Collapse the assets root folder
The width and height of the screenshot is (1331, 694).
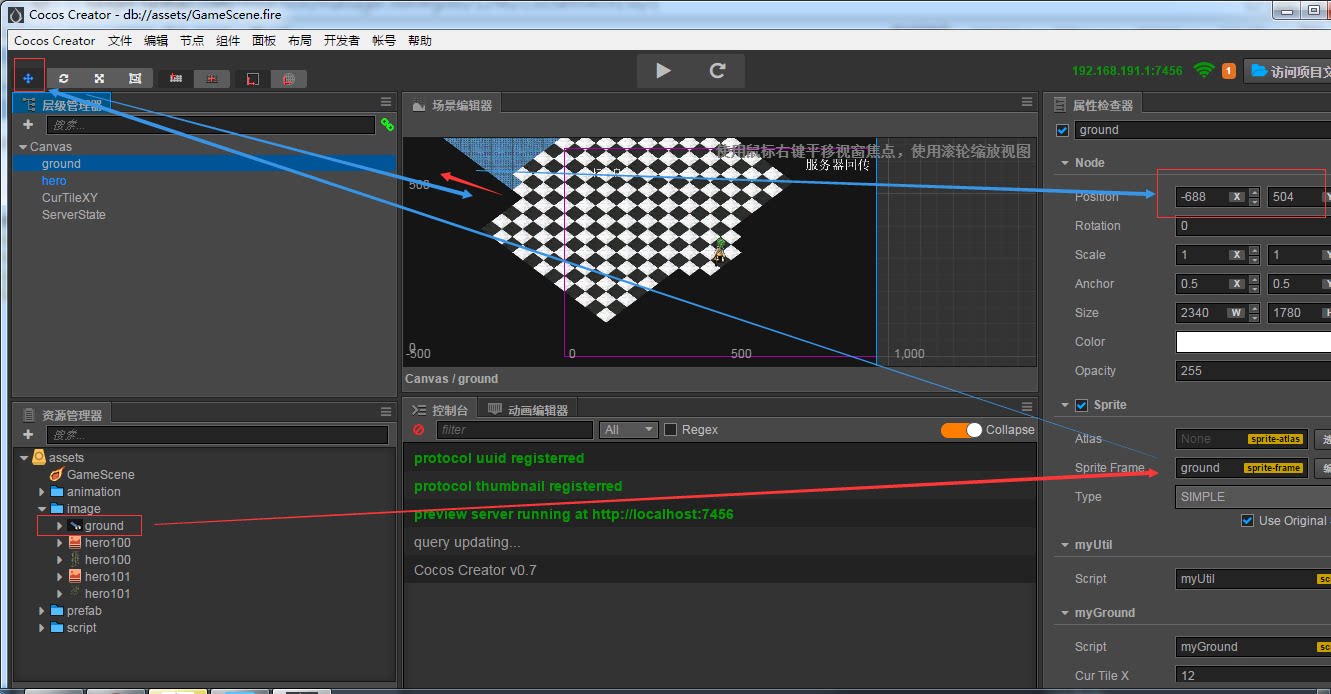coord(24,458)
